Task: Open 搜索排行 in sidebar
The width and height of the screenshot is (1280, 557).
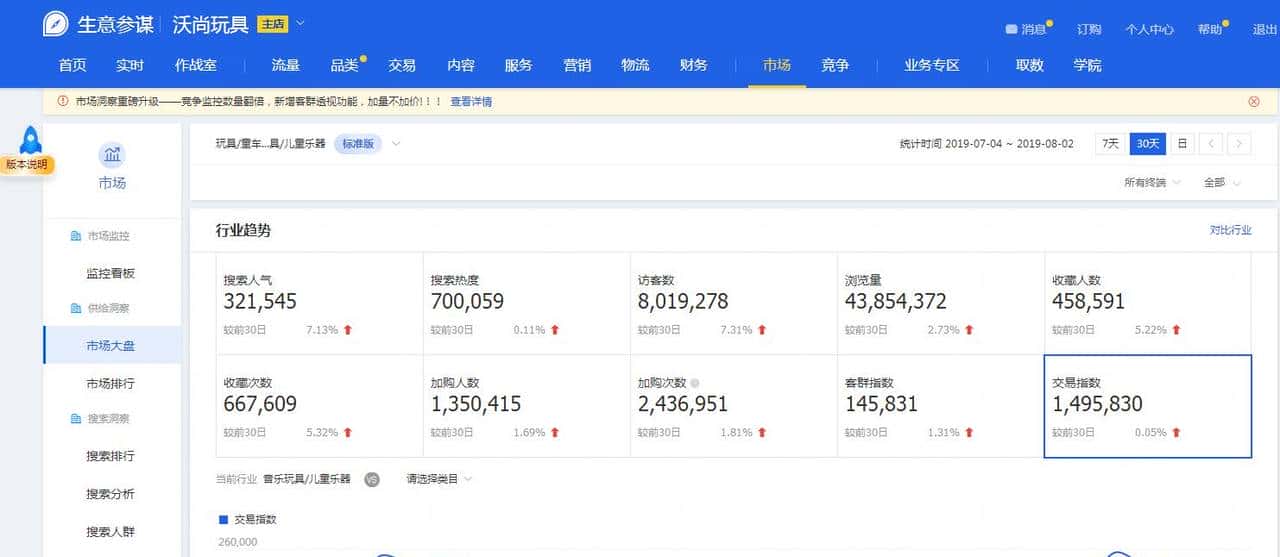Action: pos(110,456)
